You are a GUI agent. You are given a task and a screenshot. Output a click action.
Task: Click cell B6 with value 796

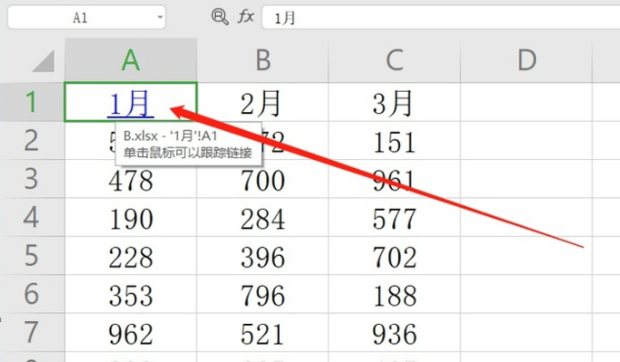point(263,294)
